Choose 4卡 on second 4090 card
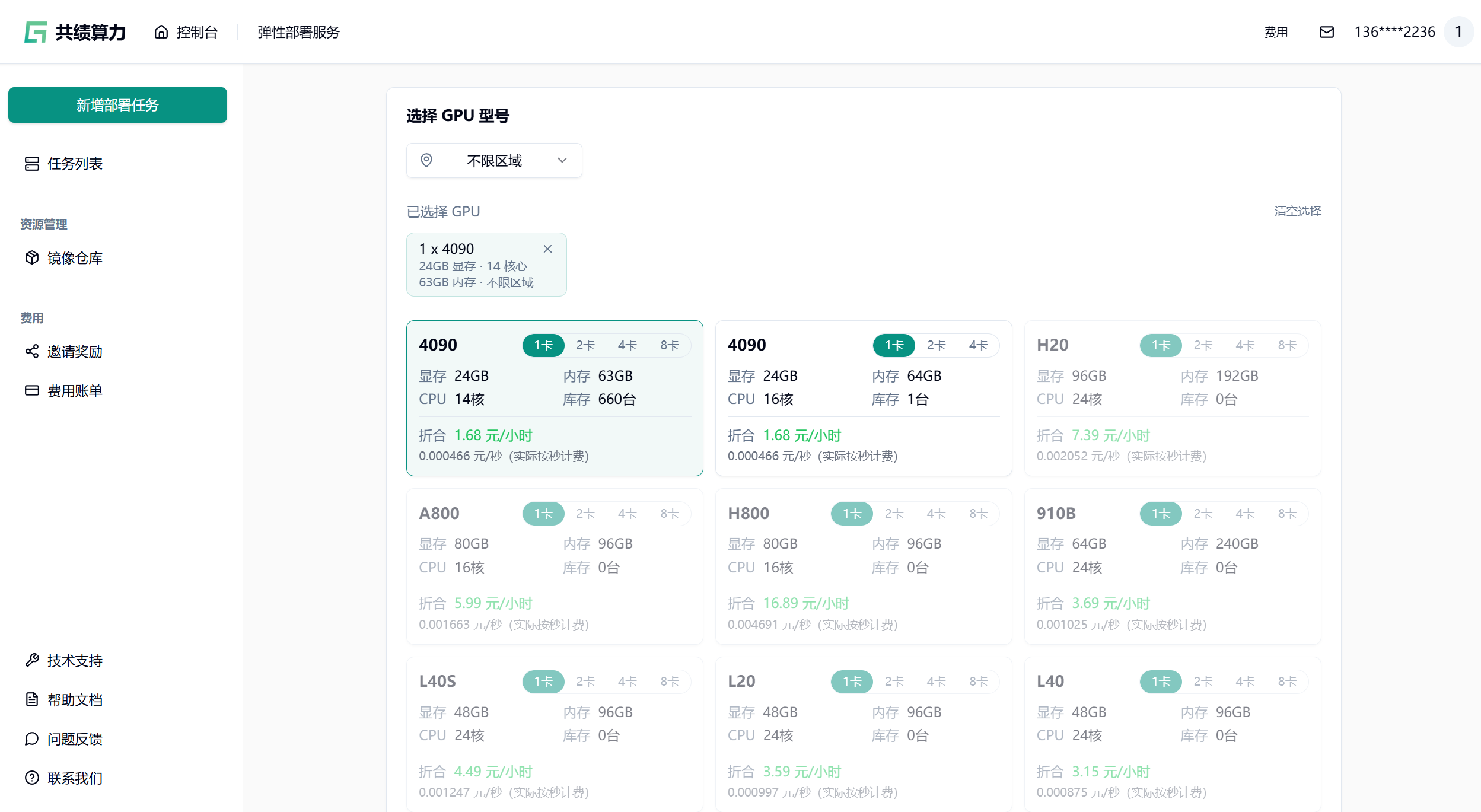The width and height of the screenshot is (1481, 812). 978,345
